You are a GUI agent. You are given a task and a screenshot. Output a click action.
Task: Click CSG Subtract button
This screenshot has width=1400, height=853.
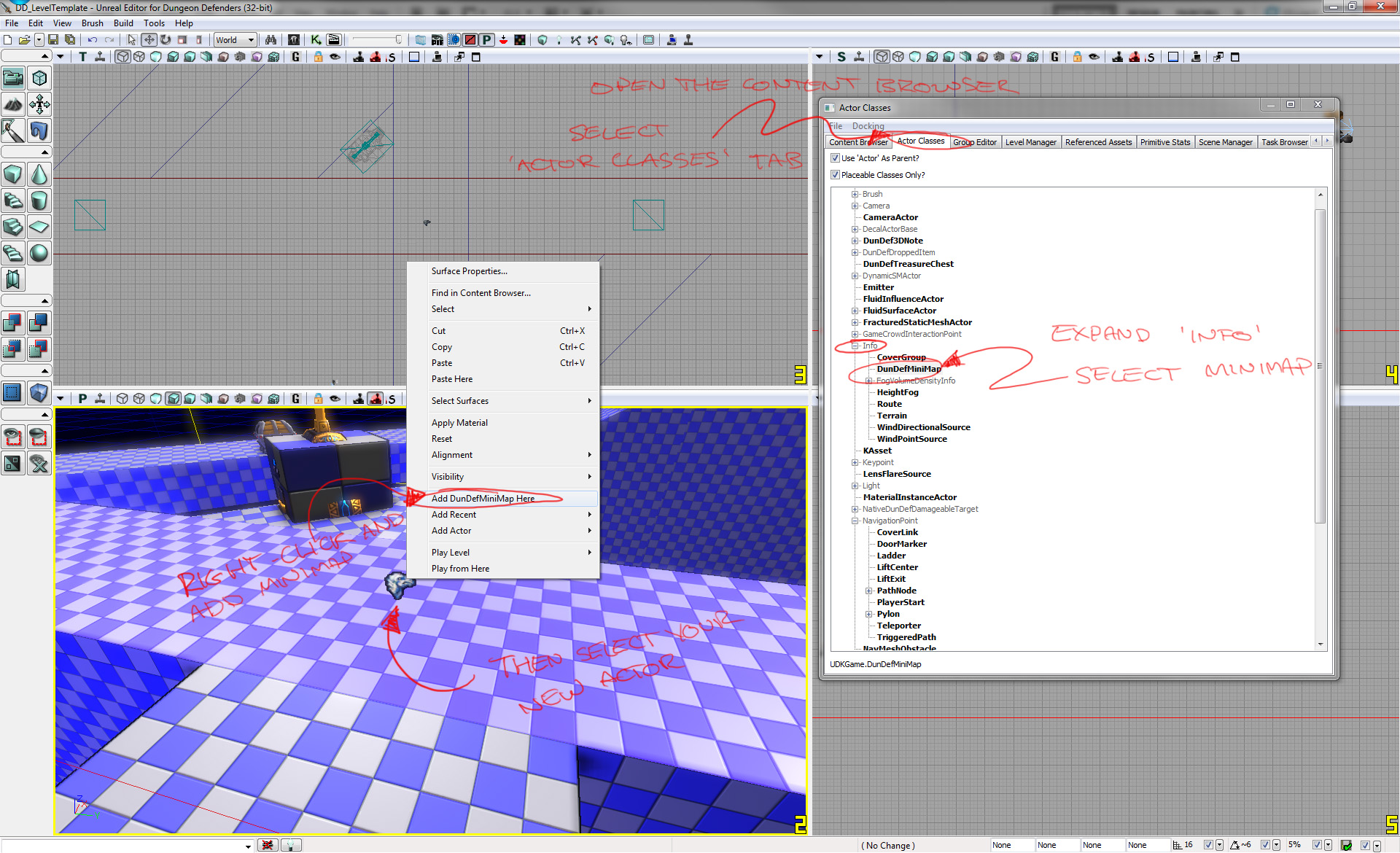point(39,323)
